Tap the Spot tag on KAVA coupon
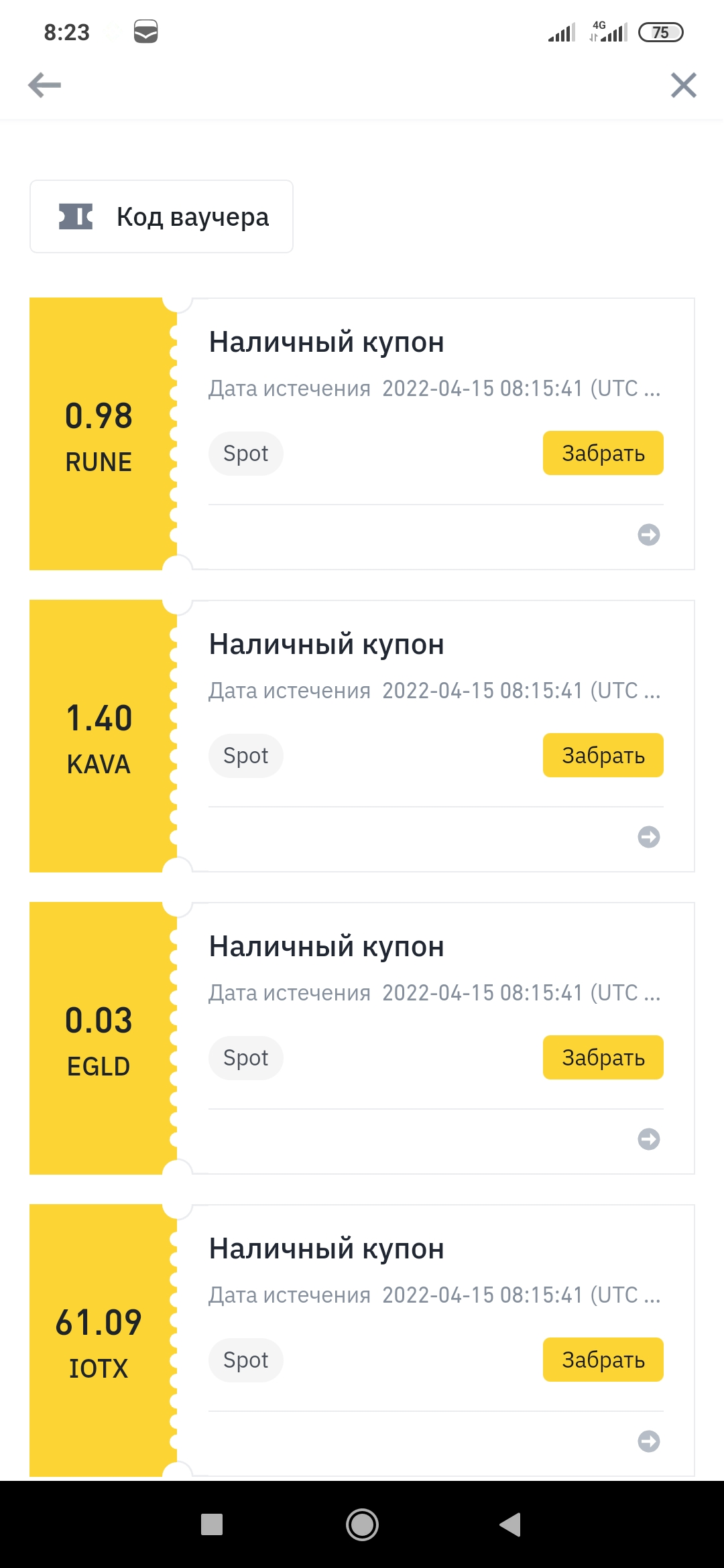Screen dimensions: 724x1568 pos(245,756)
